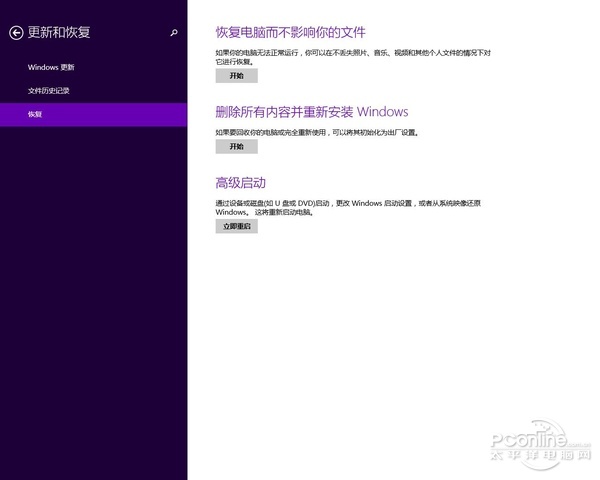Click the 更新和恢复 title text

(59, 33)
